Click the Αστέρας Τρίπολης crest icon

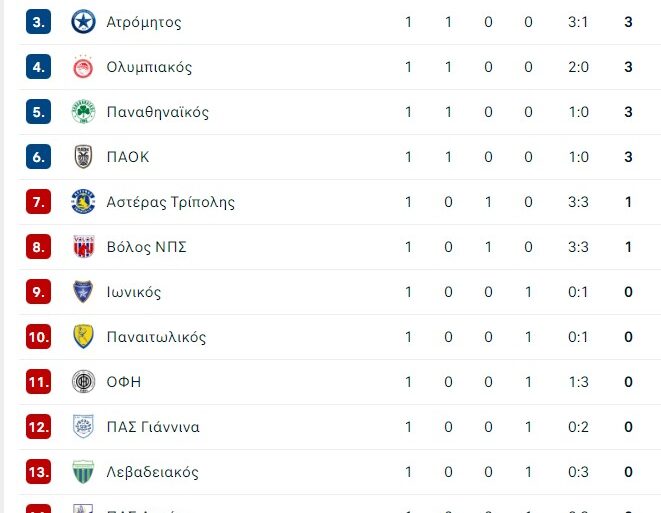(83, 202)
